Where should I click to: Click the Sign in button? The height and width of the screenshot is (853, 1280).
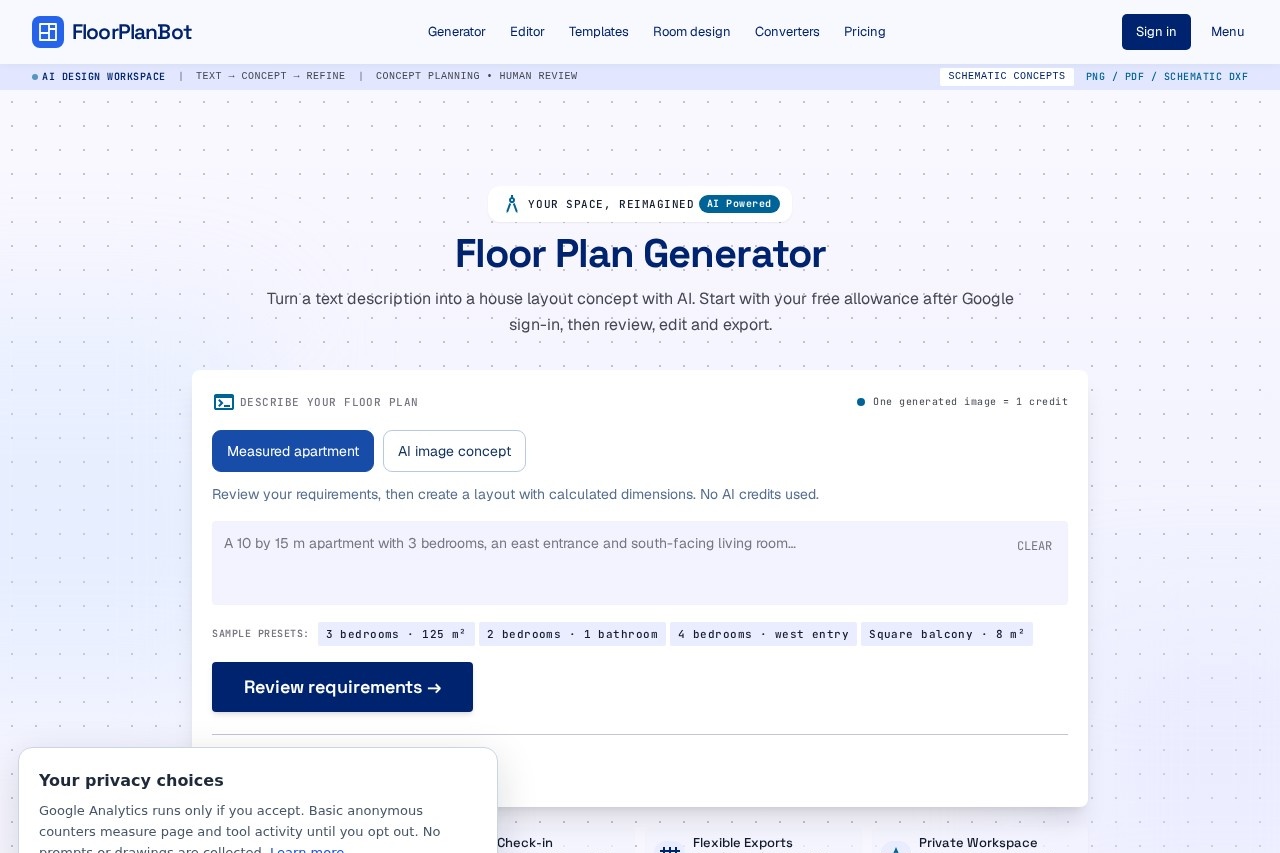[x=1156, y=32]
